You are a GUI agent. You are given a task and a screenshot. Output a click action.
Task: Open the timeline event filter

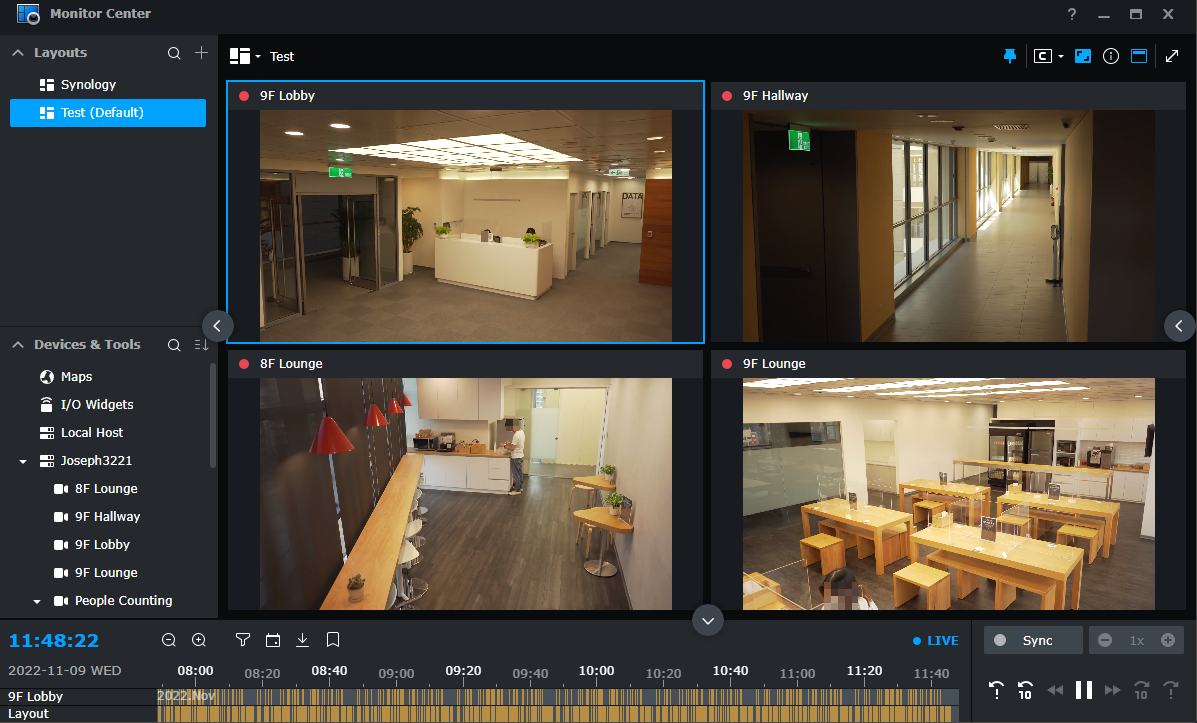tap(242, 639)
